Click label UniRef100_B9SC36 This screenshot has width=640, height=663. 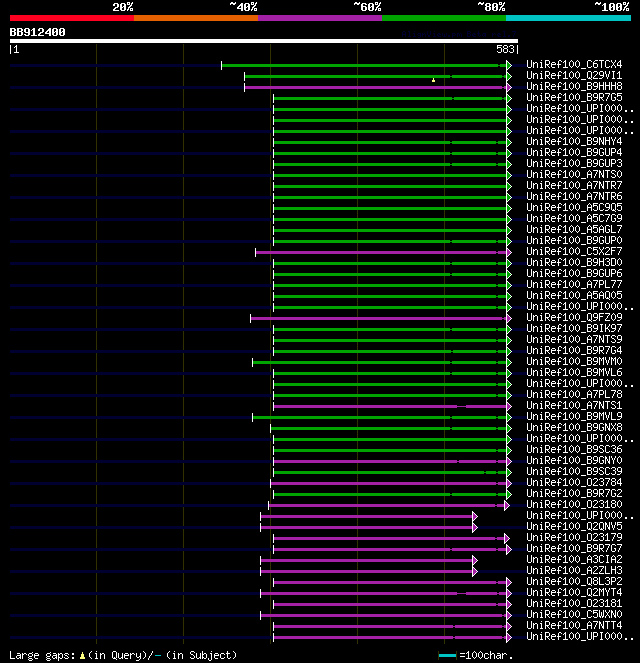click(x=574, y=449)
